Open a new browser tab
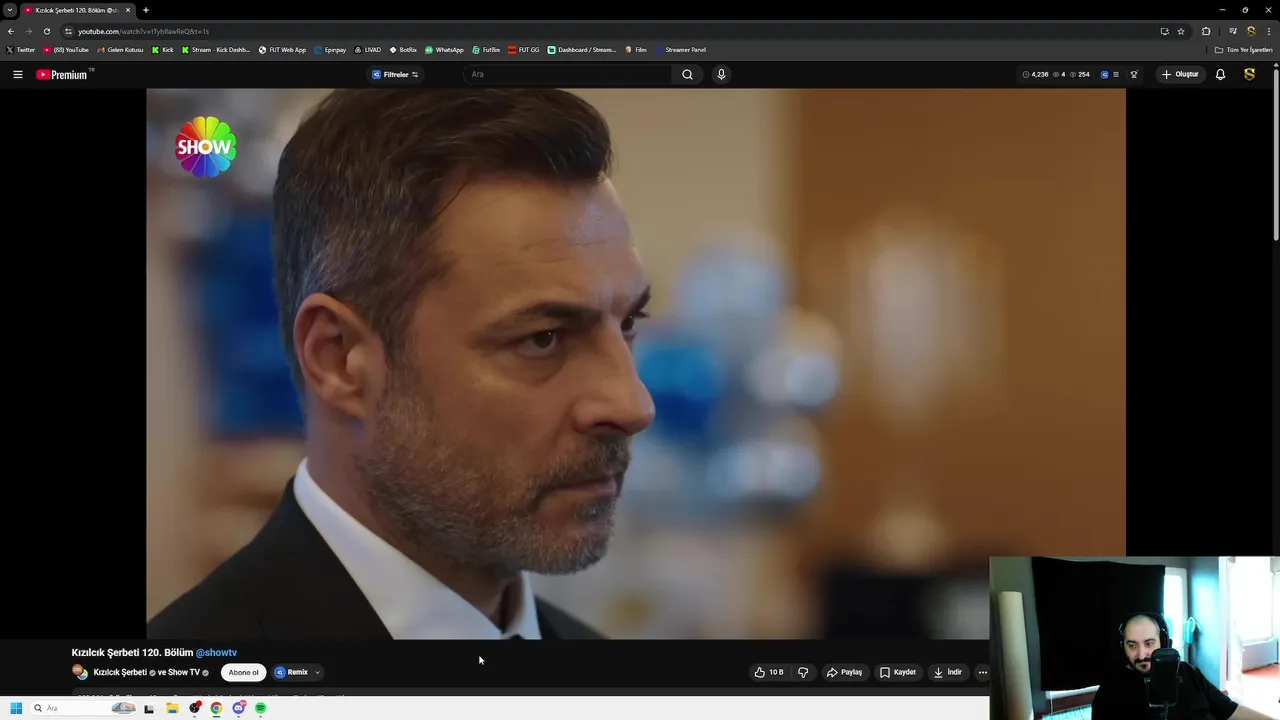Screen dimensions: 1280x720 146,10
